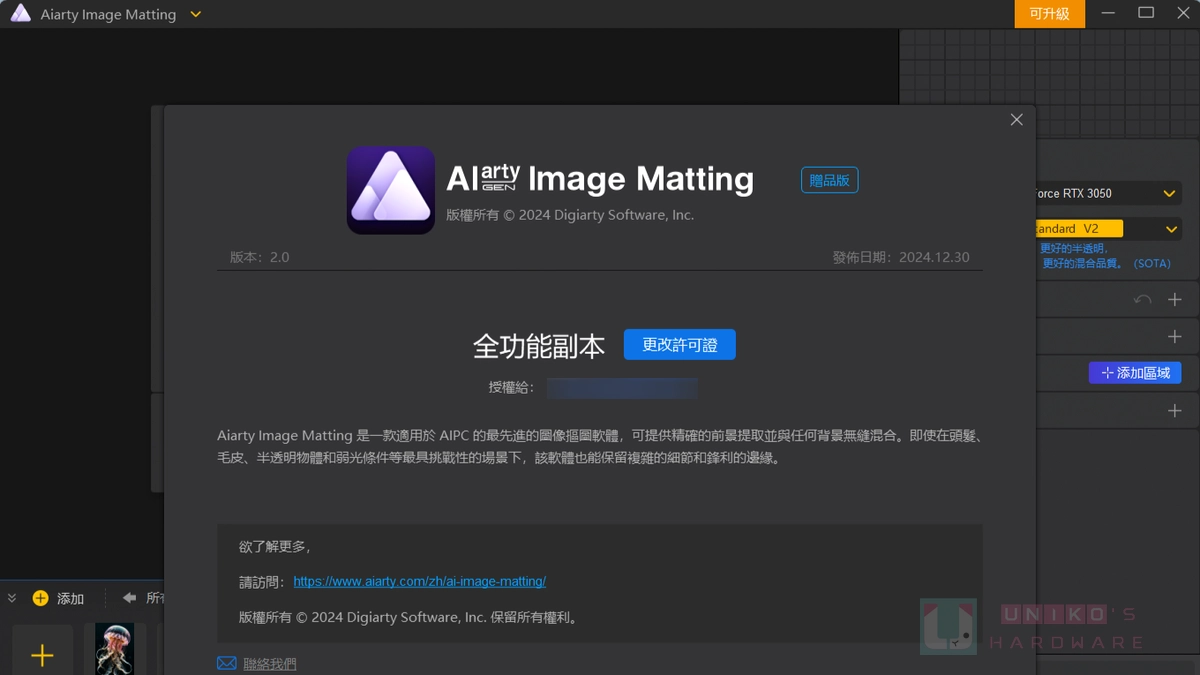Open the 聯絡我們 contact link
This screenshot has height=675, width=1200.
(x=270, y=664)
